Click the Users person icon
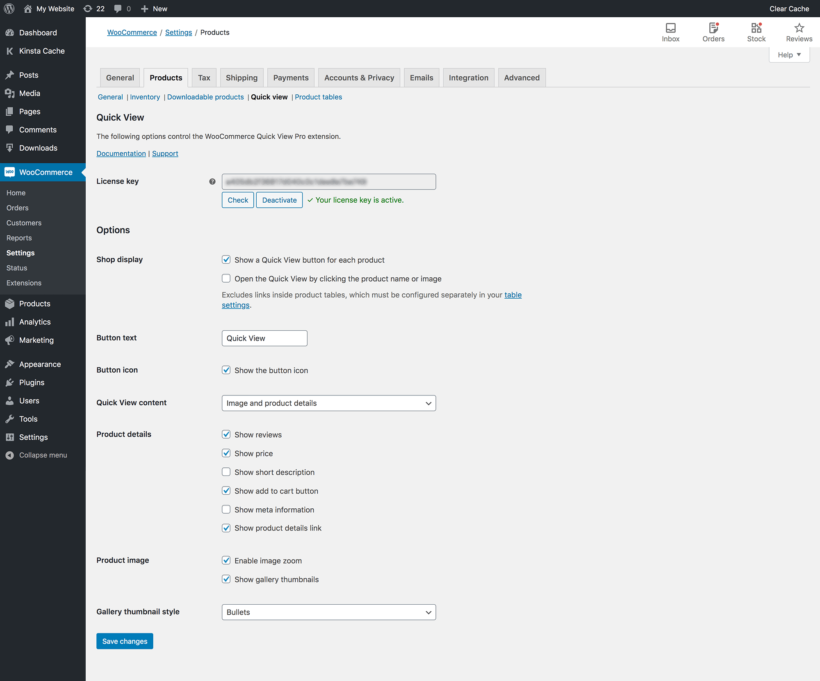The image size is (820, 681). click(9, 401)
